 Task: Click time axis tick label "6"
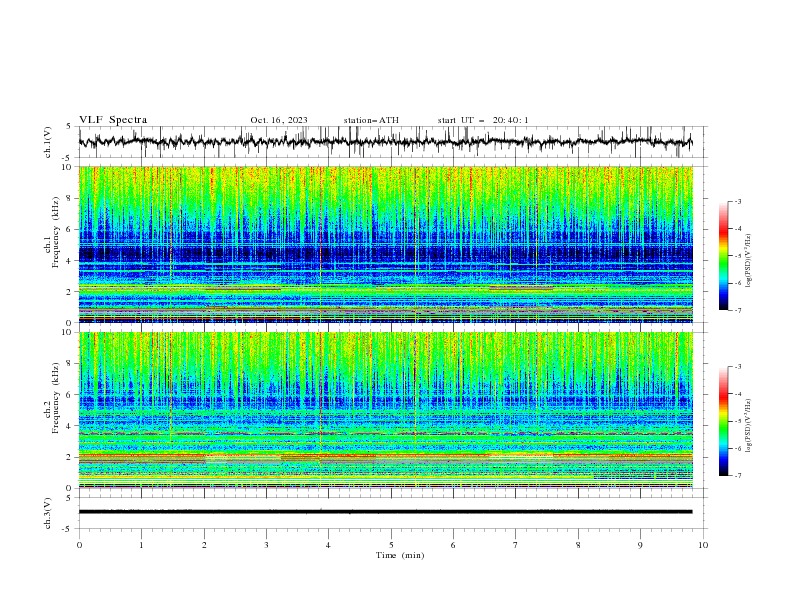453,545
